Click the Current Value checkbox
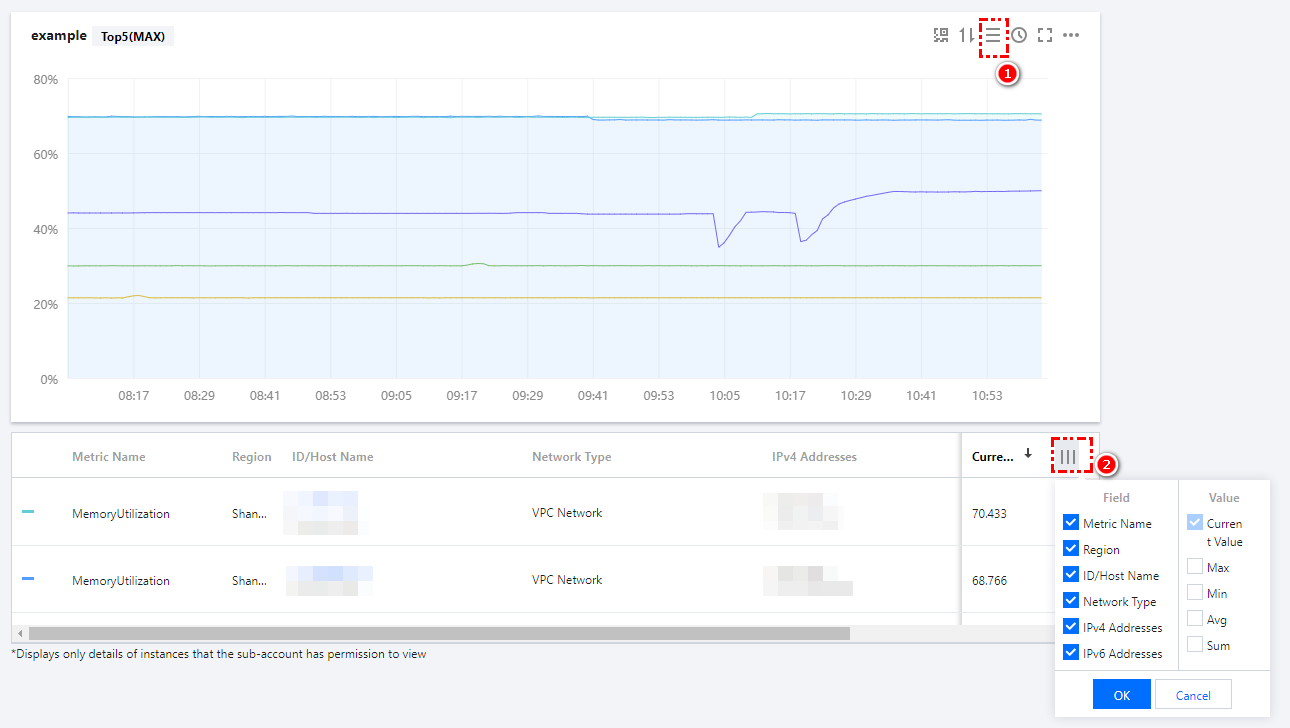The height and width of the screenshot is (728, 1290). coord(1195,523)
